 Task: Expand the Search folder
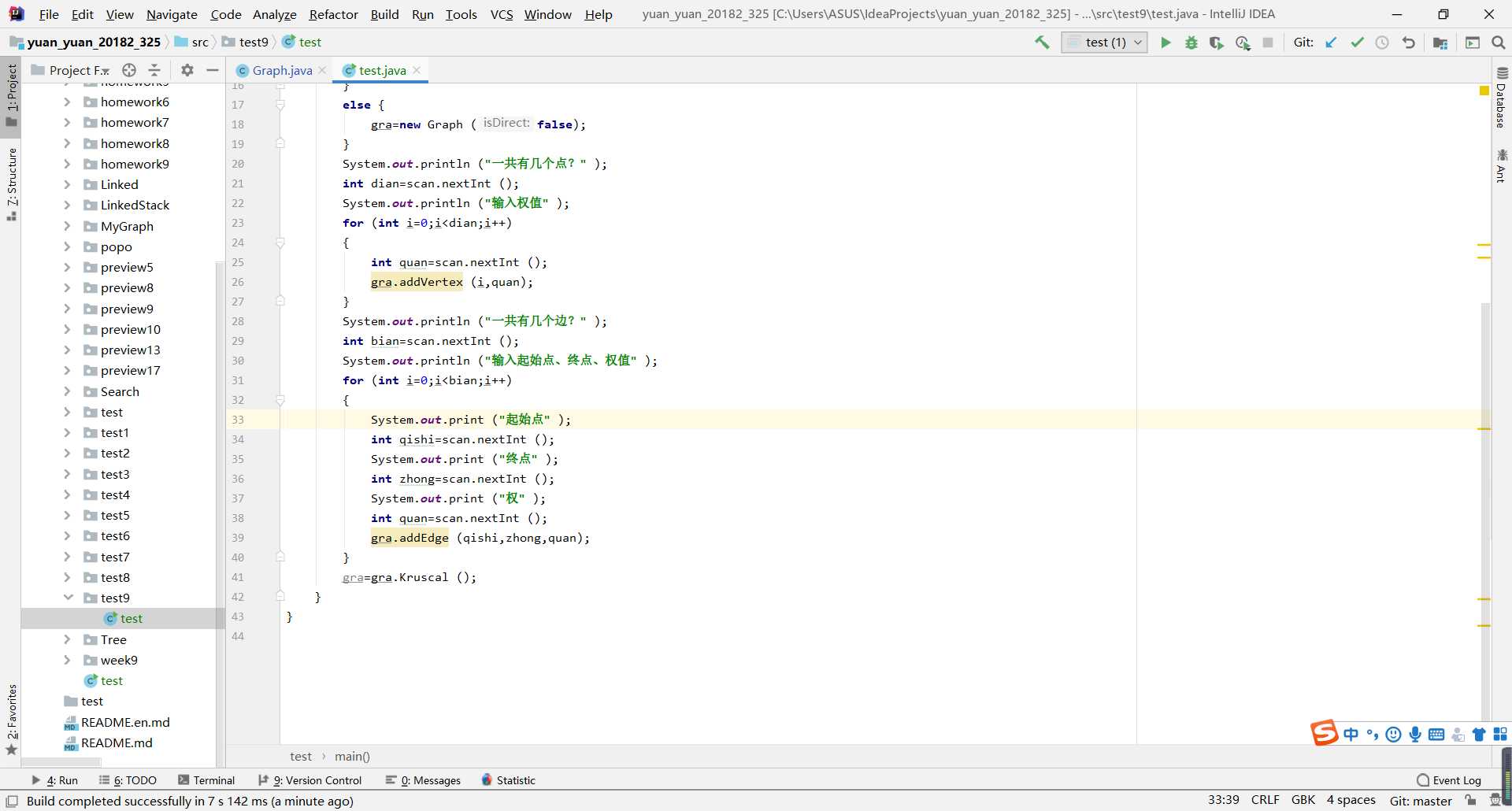(67, 391)
